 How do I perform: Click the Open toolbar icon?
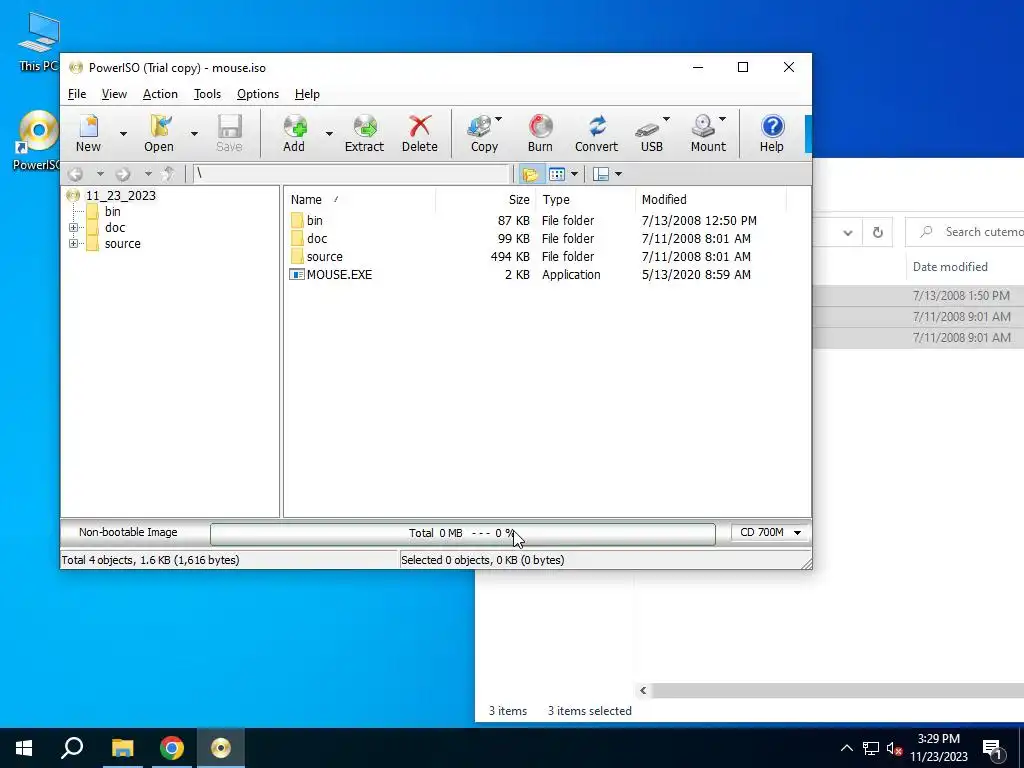point(159,133)
